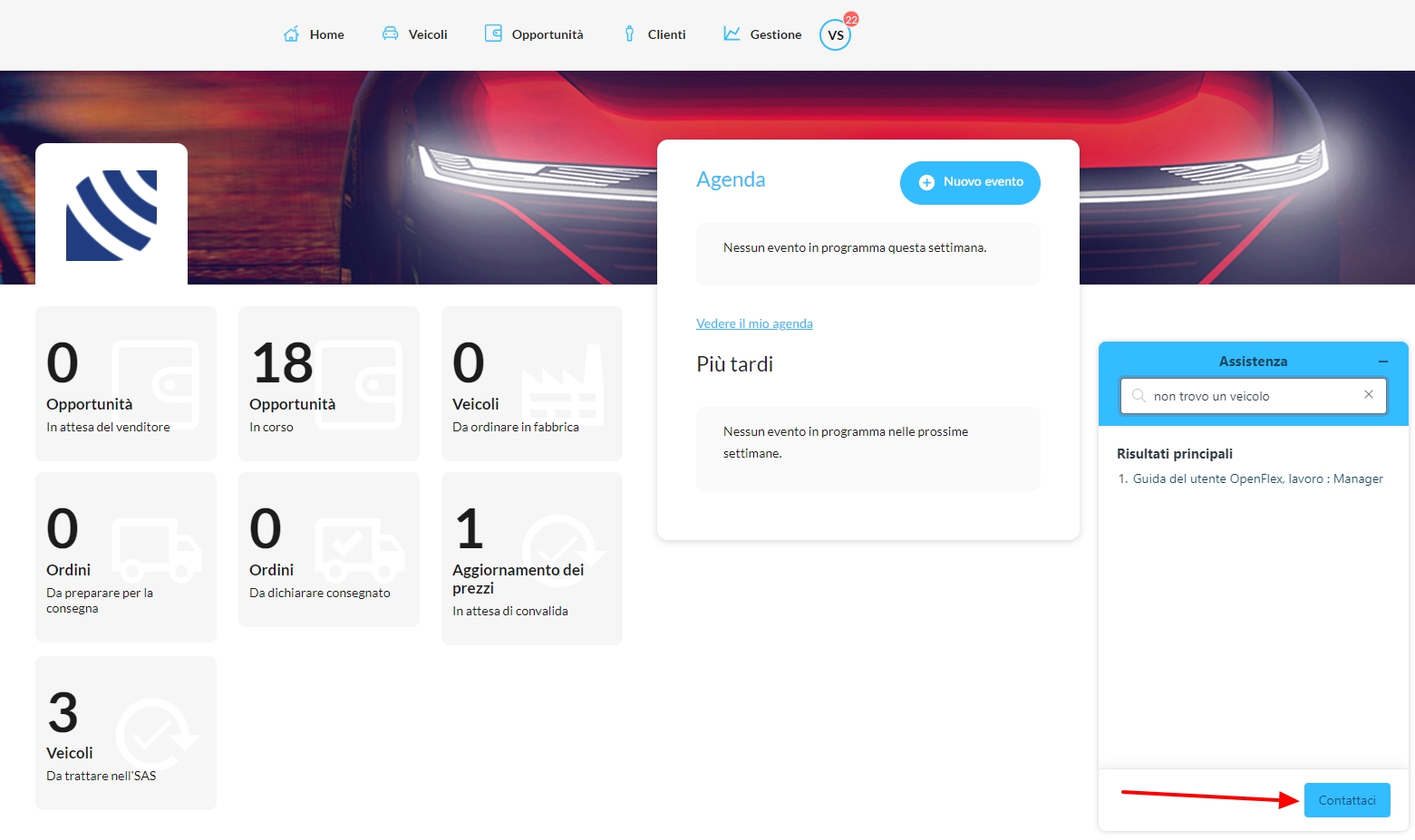Click the Da trattare nell'SAS label
This screenshot has width=1415, height=840.
(102, 776)
